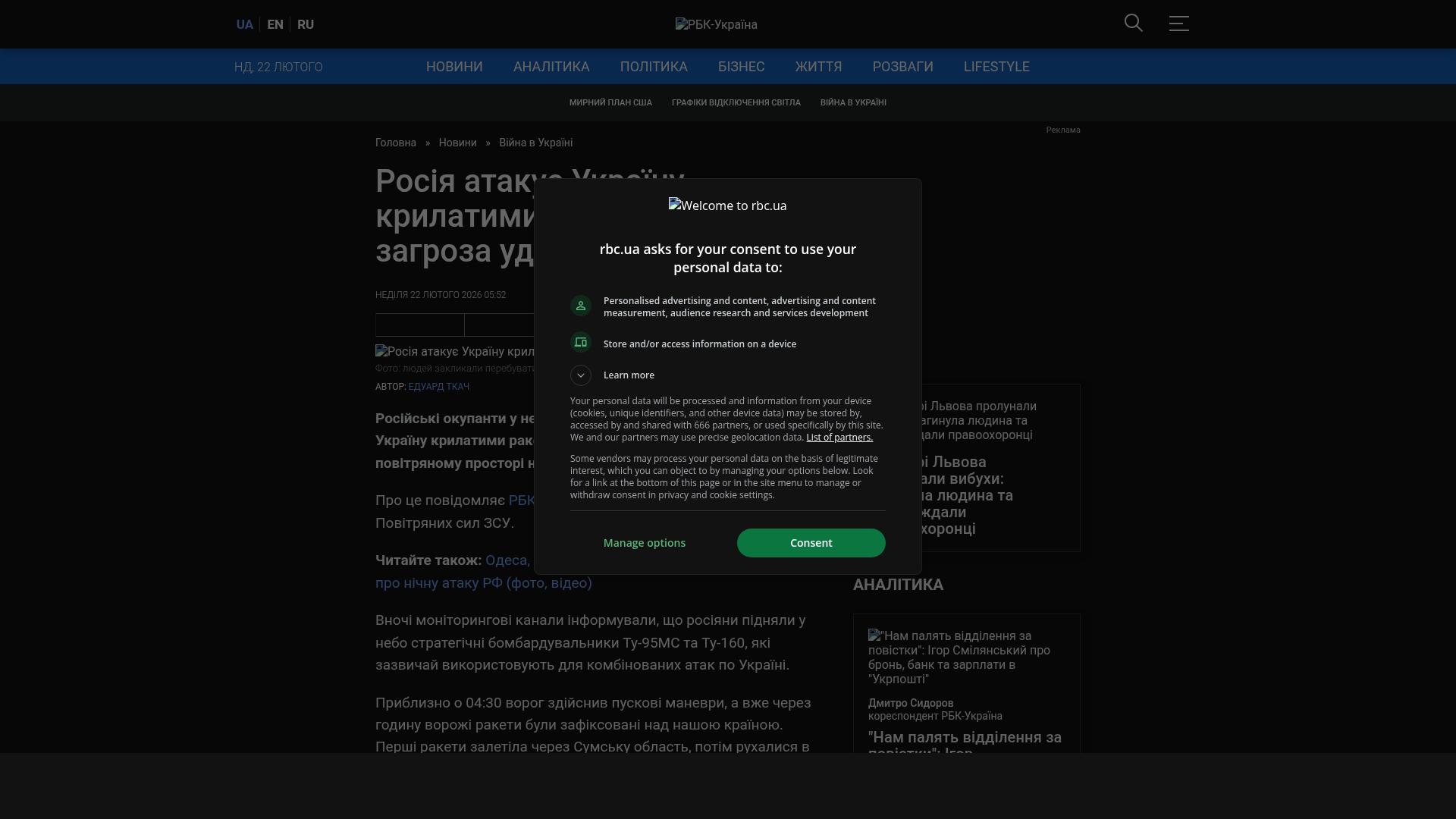Click the personalised advertising person icon
Image resolution: width=1456 pixels, height=819 pixels.
(x=581, y=306)
